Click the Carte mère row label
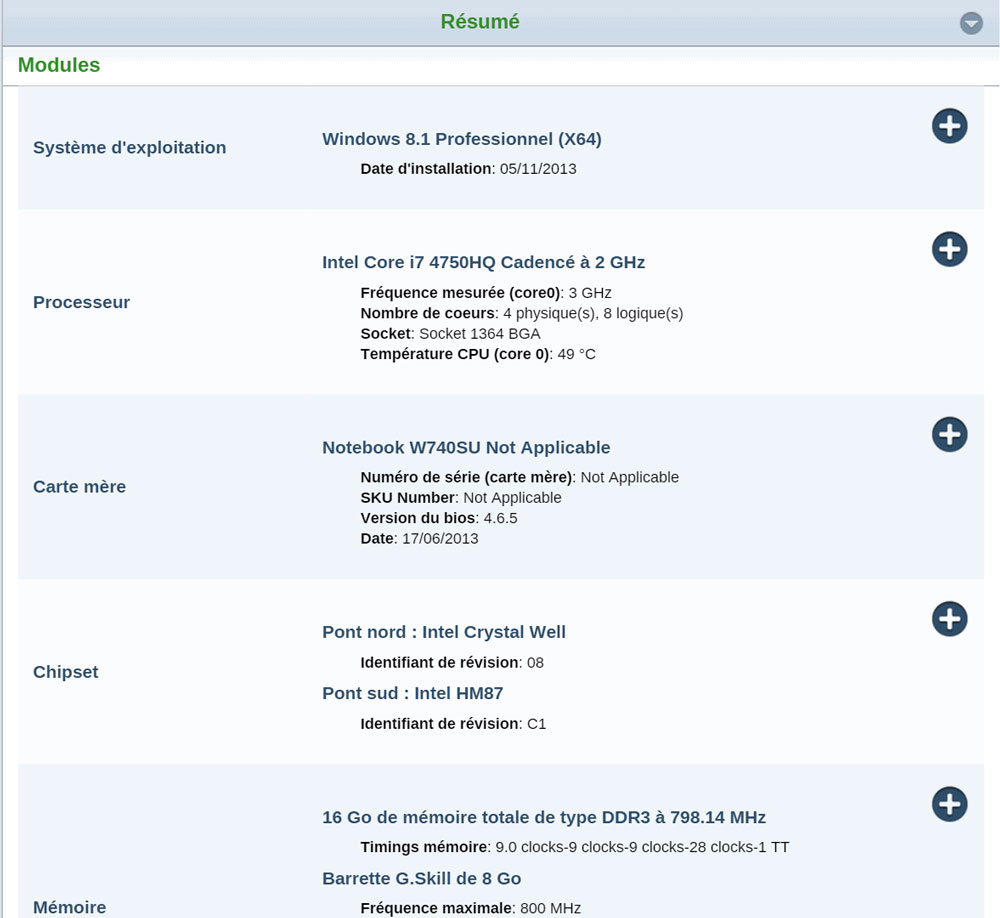1000x918 pixels. [79, 487]
